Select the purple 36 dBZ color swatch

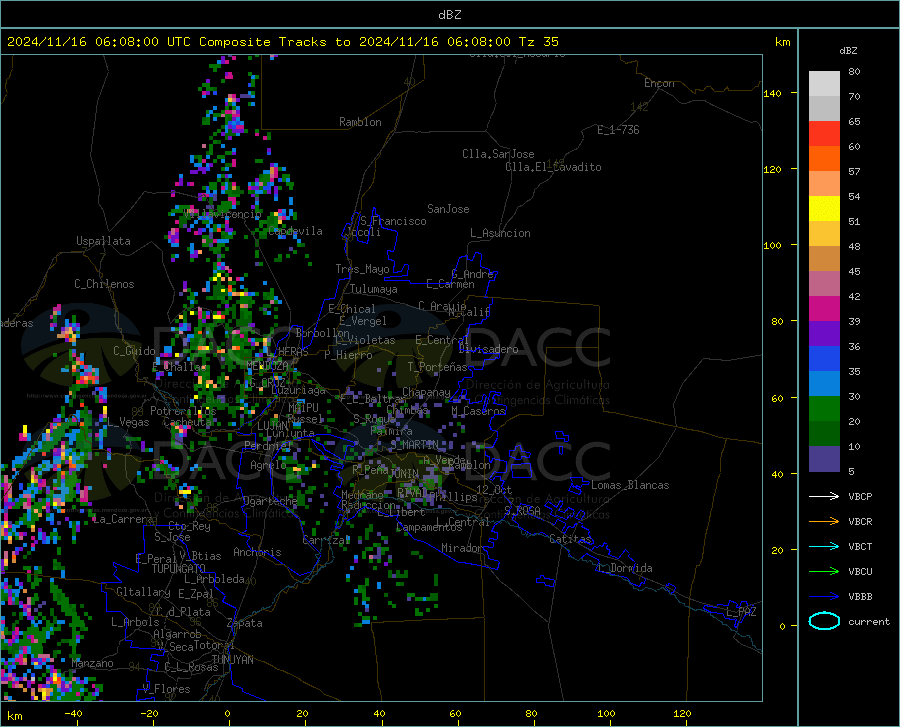(x=824, y=334)
